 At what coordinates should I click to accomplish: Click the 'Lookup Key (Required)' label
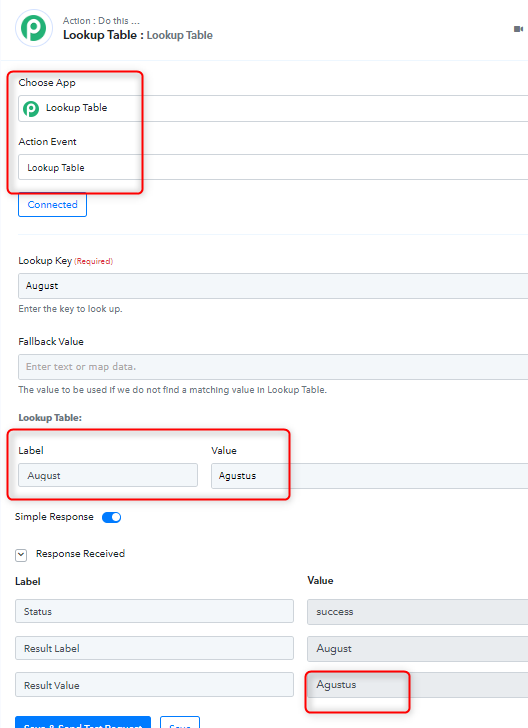[x=65, y=261]
